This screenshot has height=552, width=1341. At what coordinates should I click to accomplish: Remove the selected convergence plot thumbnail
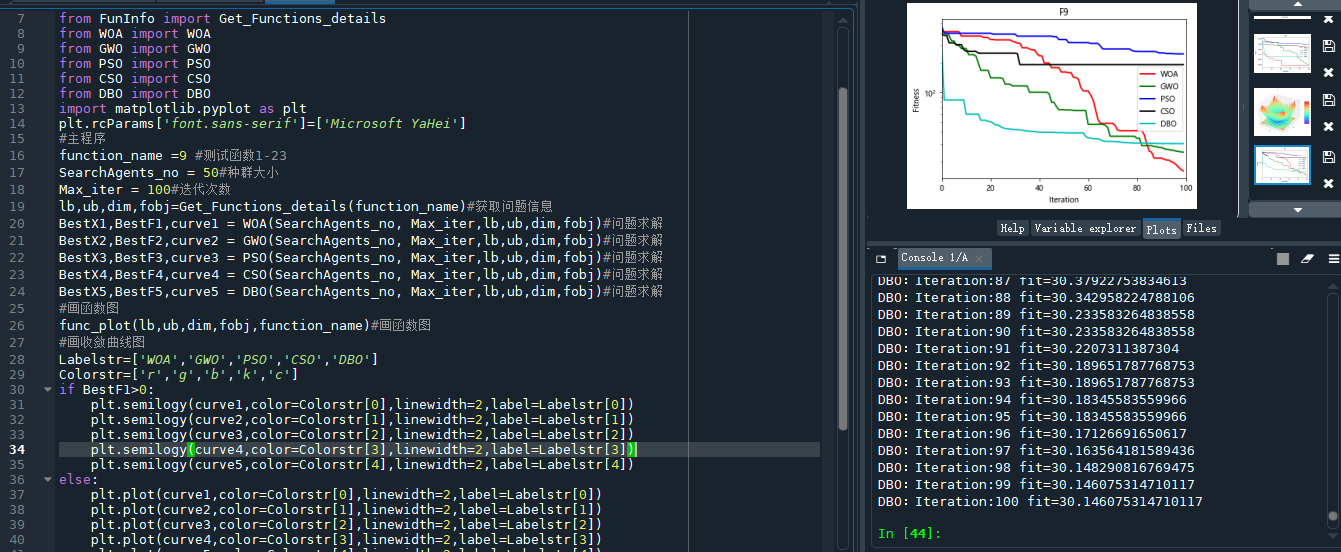tap(1328, 184)
